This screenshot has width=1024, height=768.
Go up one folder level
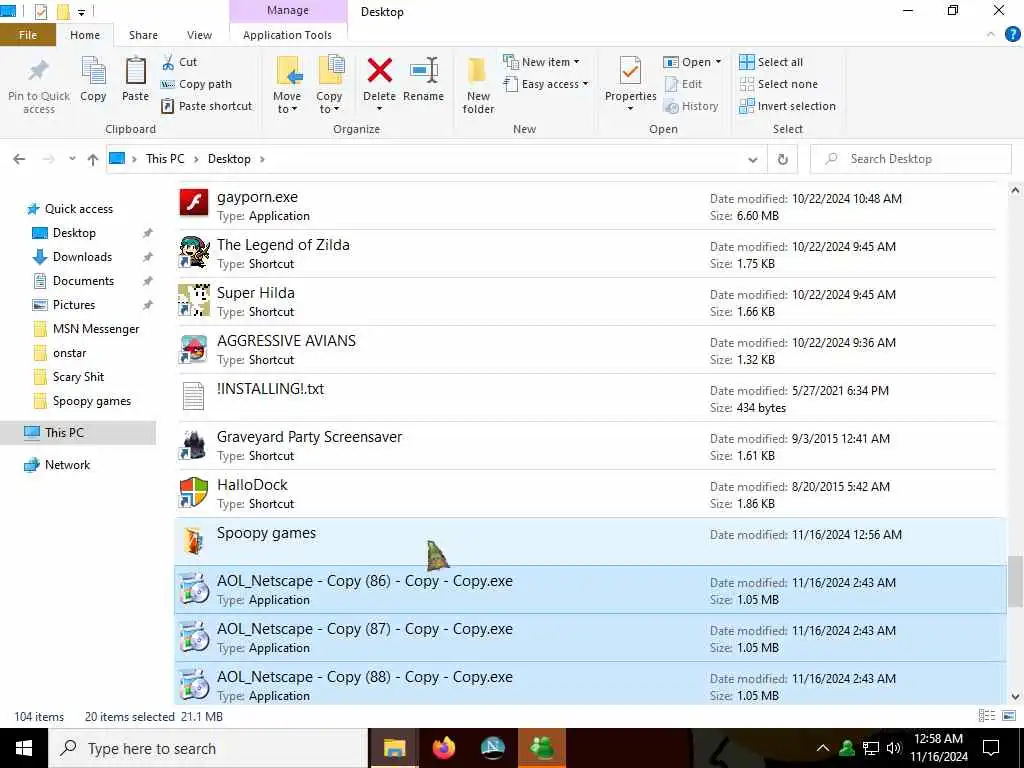click(93, 159)
